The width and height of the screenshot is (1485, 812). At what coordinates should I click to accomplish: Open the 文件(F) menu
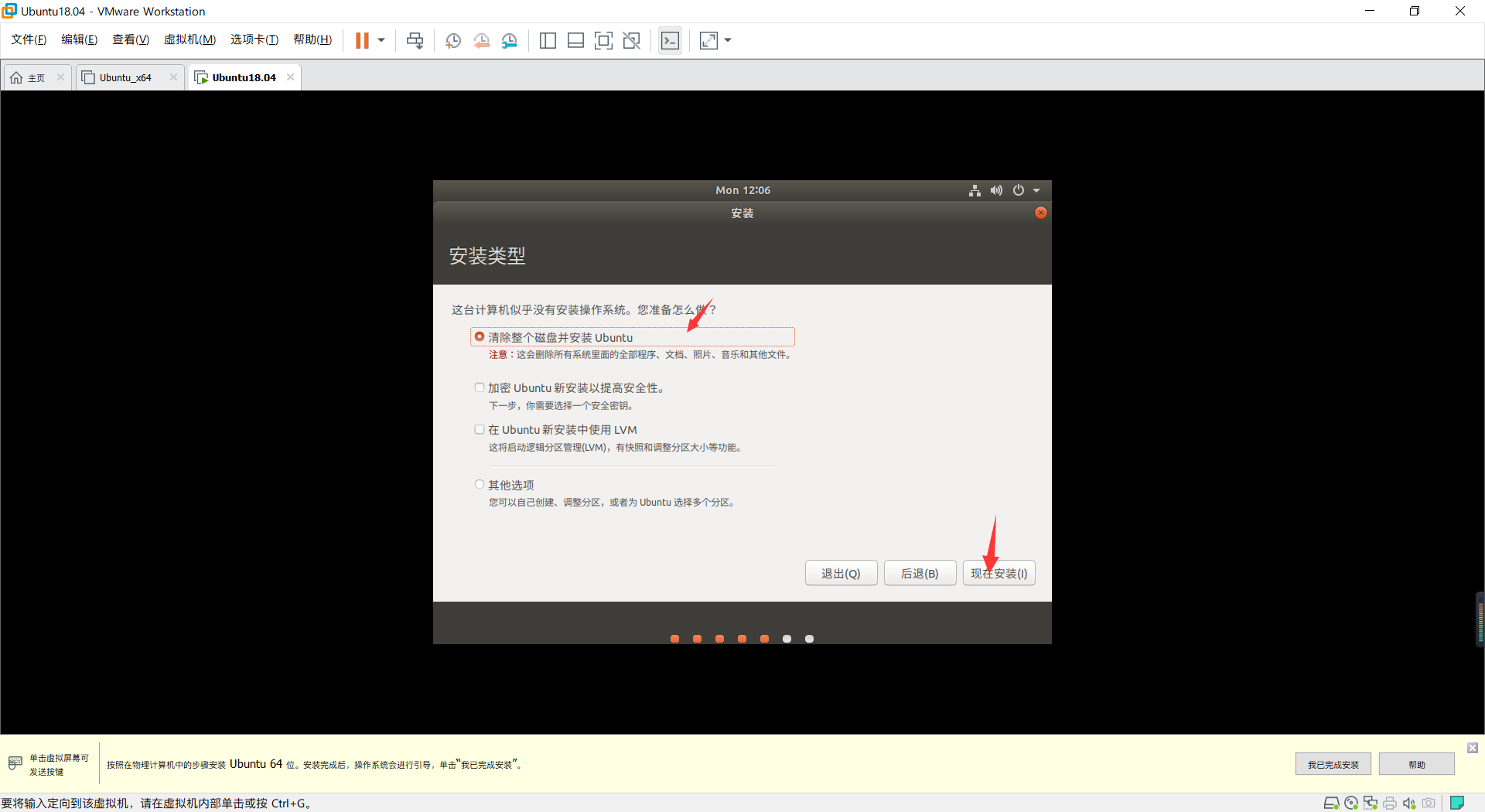point(29,39)
